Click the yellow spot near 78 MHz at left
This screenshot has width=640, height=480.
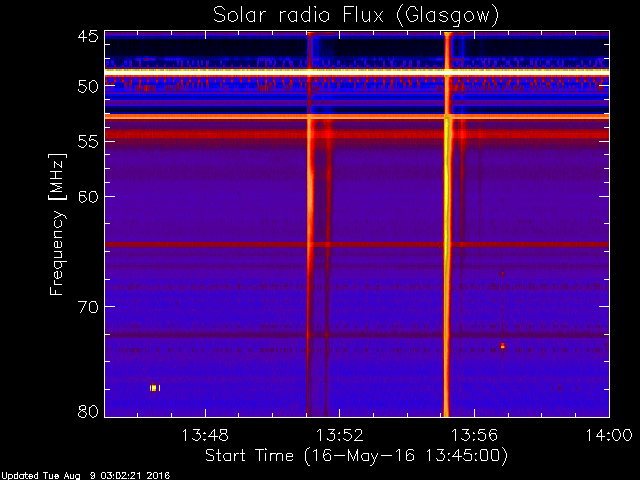click(155, 388)
